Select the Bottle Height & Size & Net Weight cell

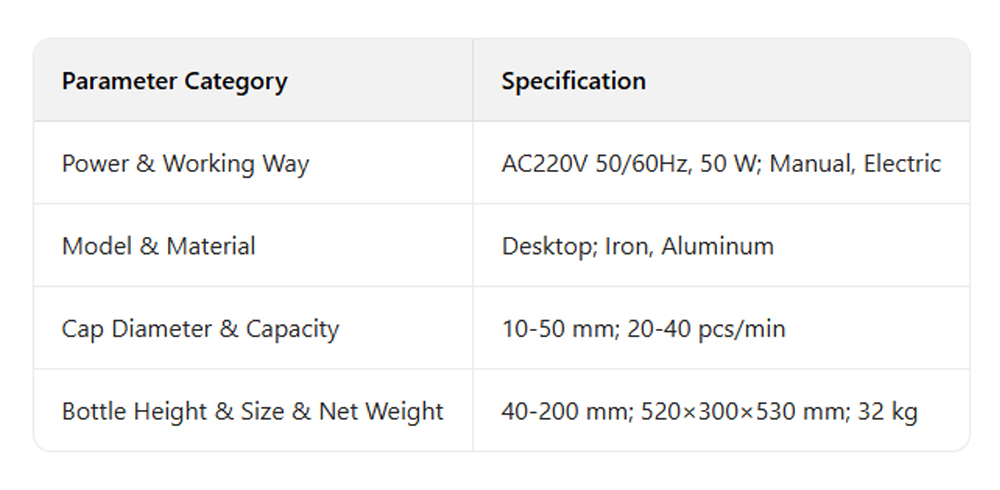click(x=252, y=411)
